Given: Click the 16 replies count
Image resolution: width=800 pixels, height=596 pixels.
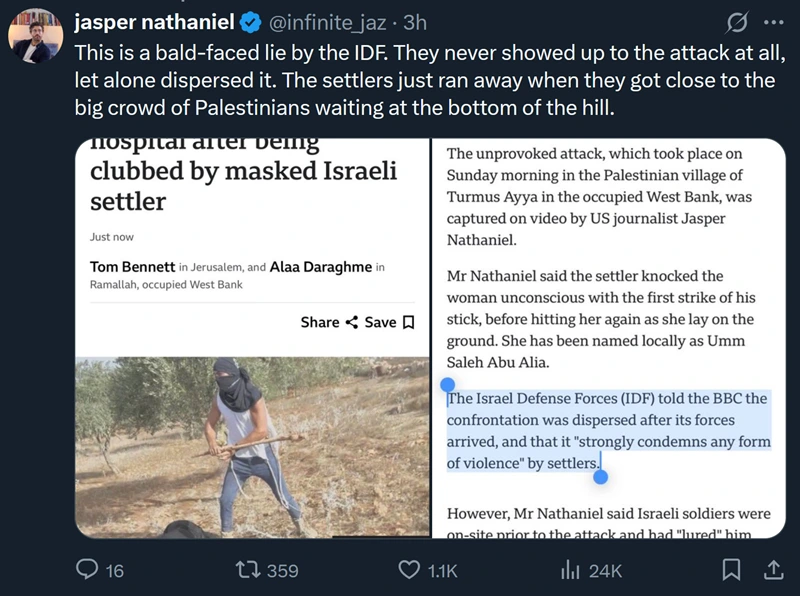Looking at the screenshot, I should coord(115,571).
